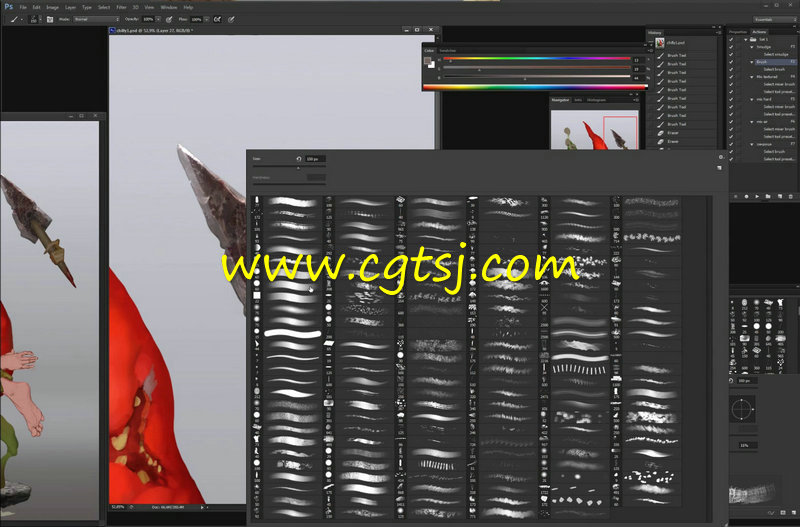Collapse the Smudge action
The image size is (800, 527).
click(x=752, y=47)
